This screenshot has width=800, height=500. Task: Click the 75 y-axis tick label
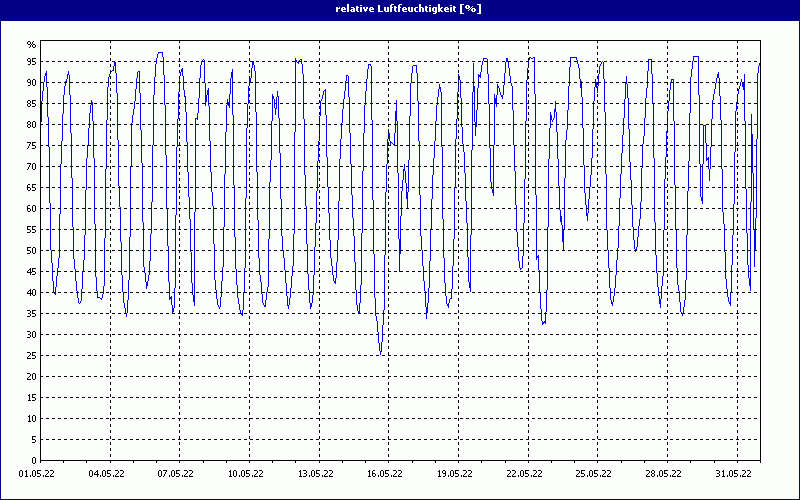pyautogui.click(x=31, y=146)
